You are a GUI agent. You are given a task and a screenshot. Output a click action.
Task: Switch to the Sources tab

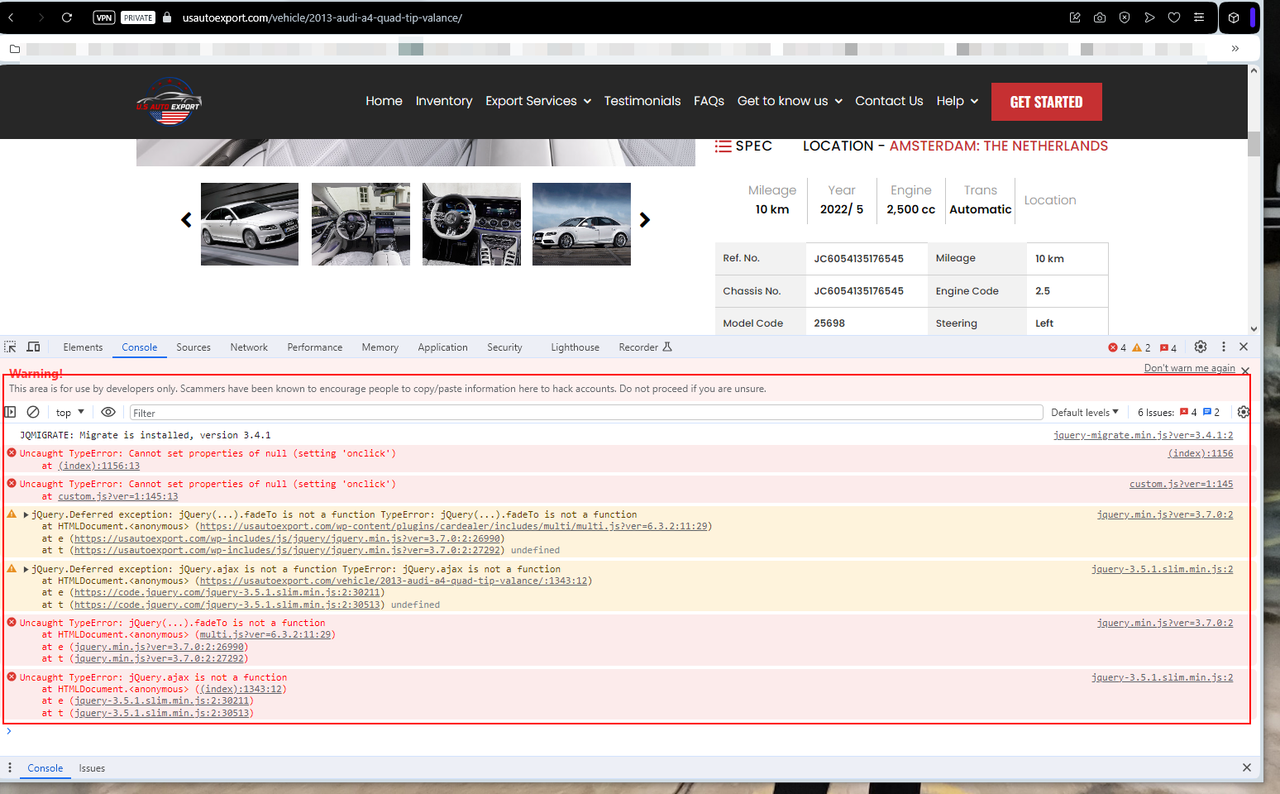[x=193, y=347]
